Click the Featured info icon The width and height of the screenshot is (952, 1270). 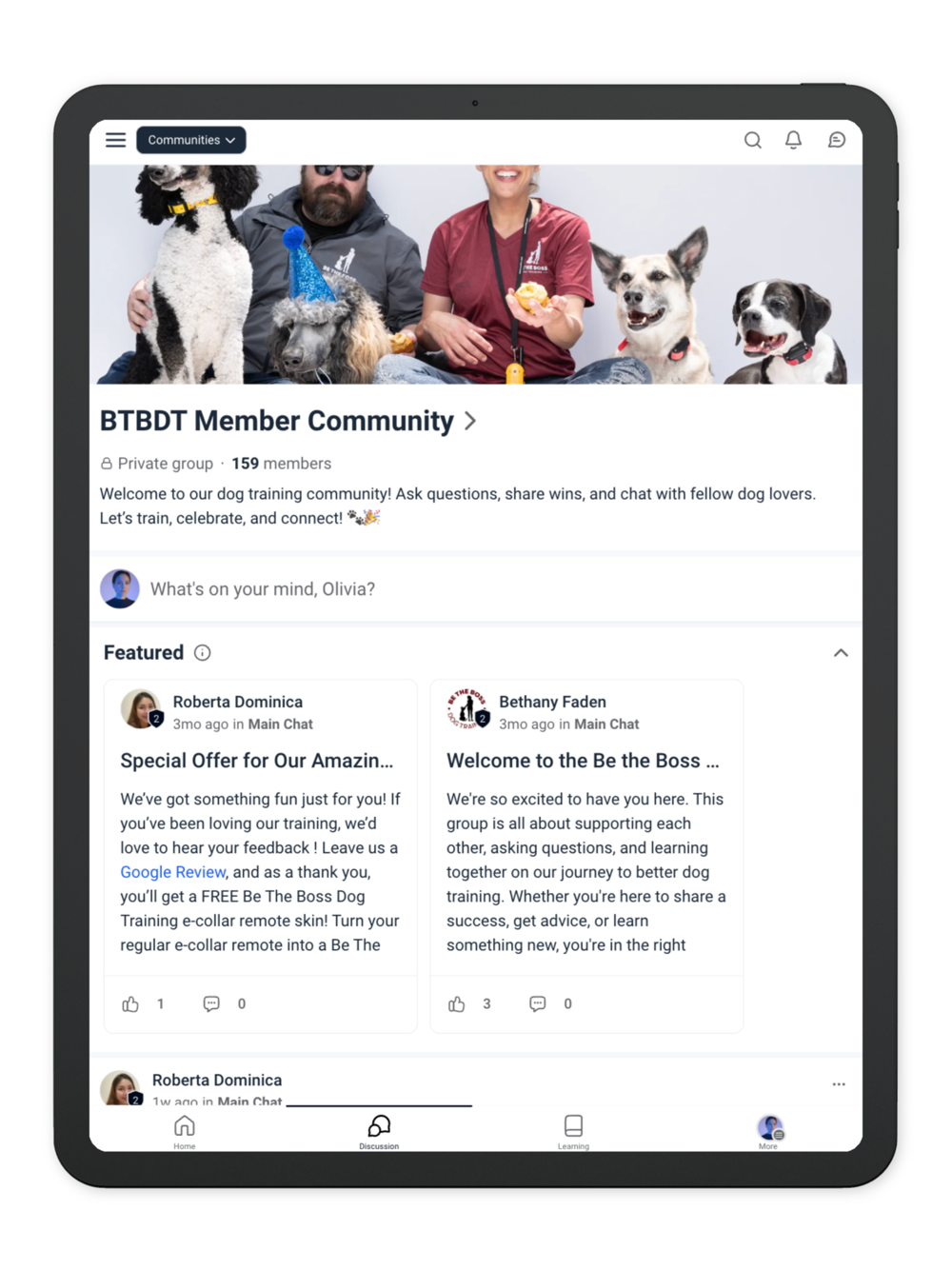click(203, 652)
